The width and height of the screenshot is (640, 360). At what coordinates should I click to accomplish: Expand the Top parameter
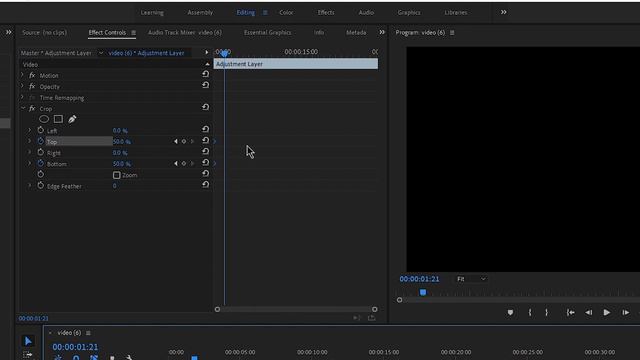coord(29,141)
